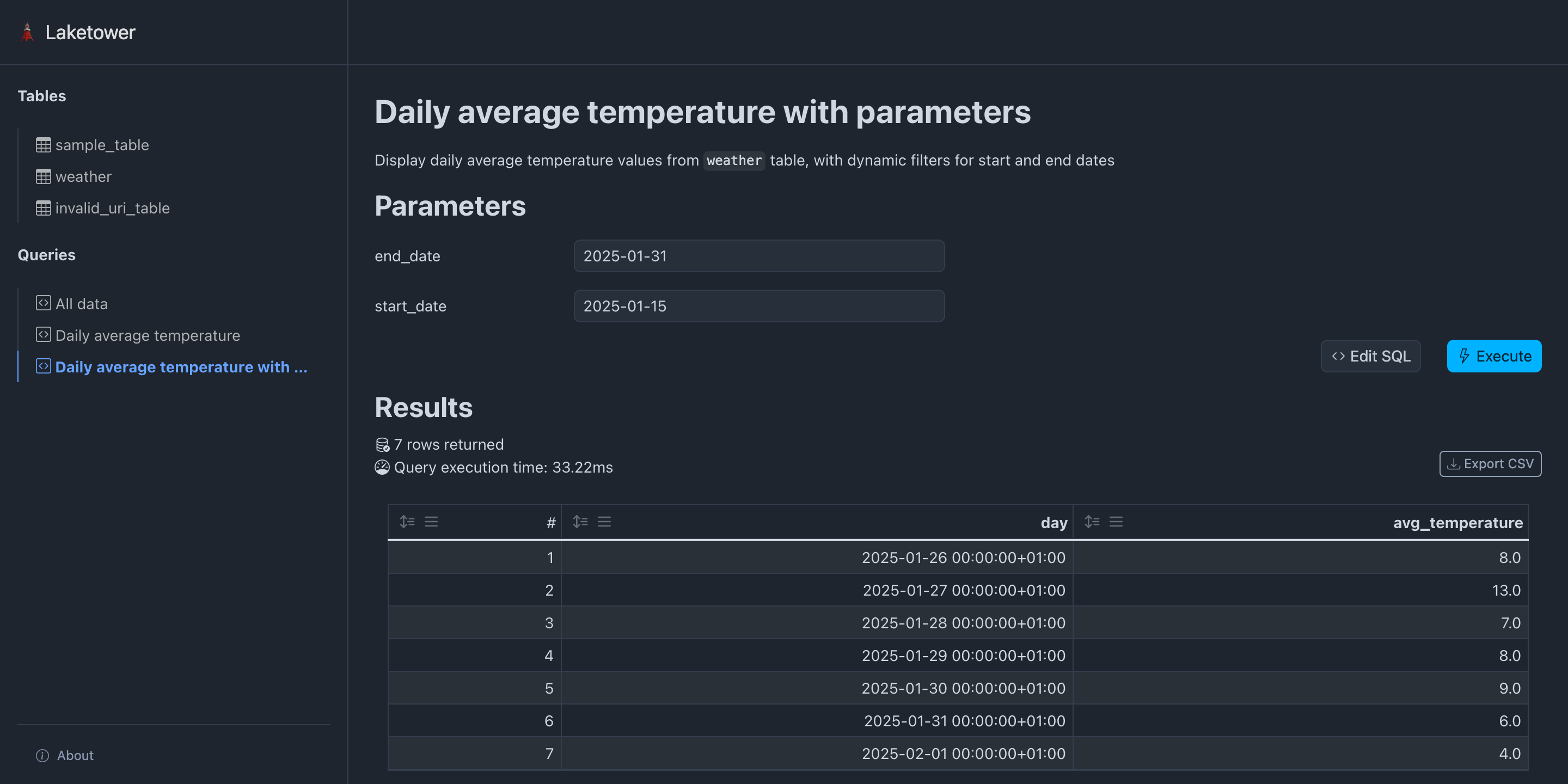
Task: Open the avg_temperature column options menu
Action: point(1116,521)
